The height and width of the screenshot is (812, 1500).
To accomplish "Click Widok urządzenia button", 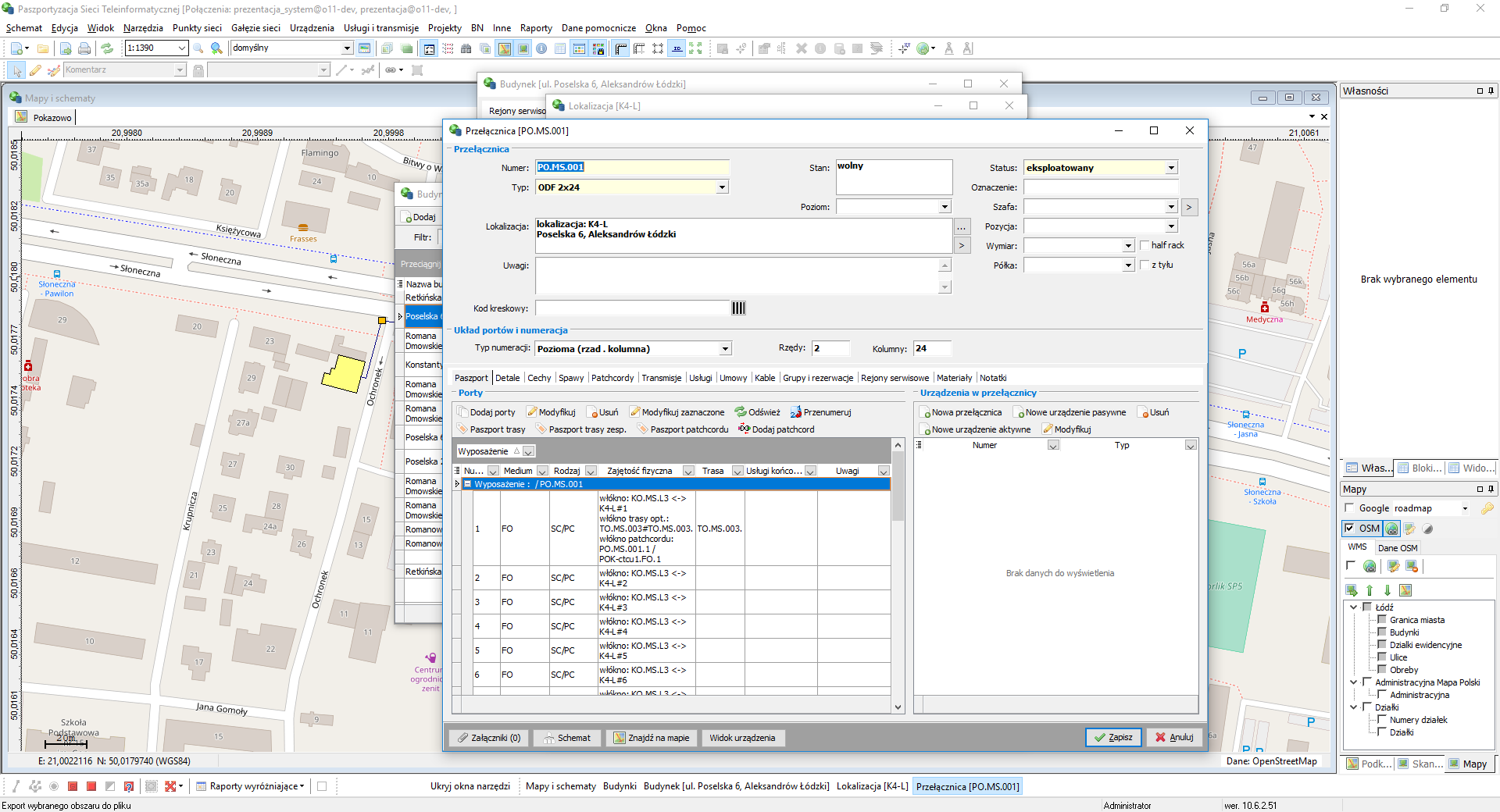I will (x=742, y=738).
